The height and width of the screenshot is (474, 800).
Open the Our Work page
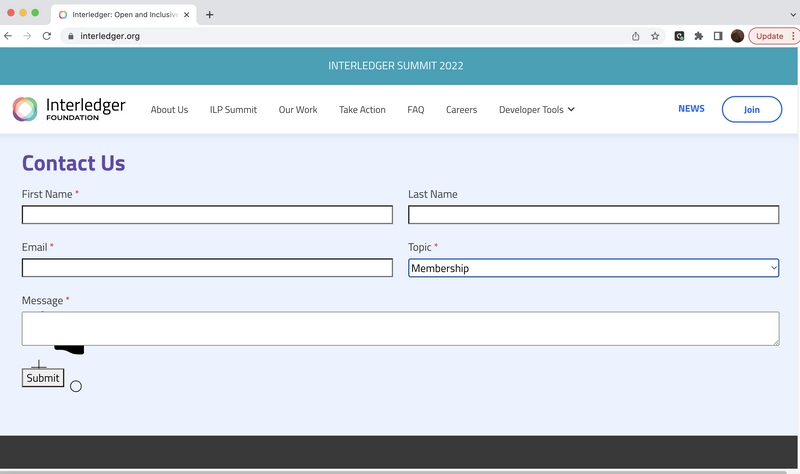(x=298, y=110)
